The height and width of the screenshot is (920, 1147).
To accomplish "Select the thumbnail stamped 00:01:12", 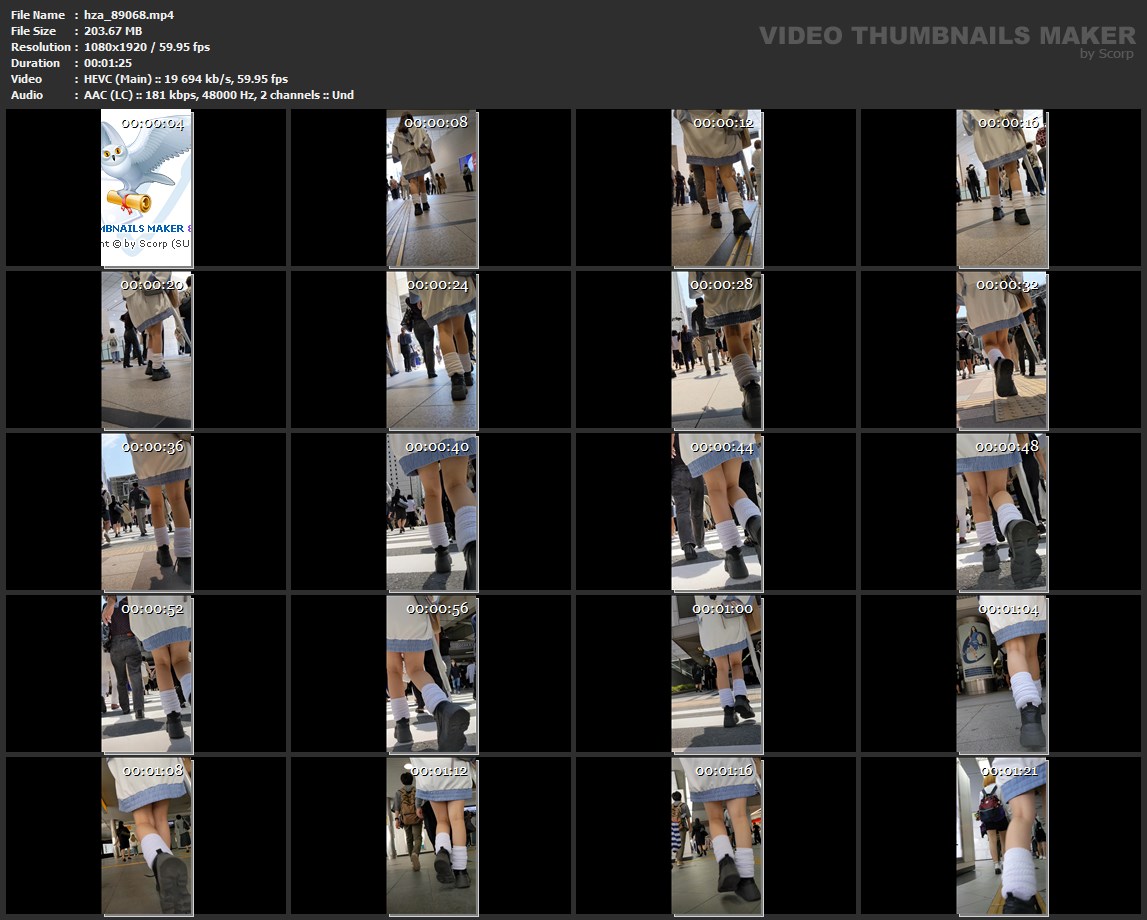I will pos(432,837).
